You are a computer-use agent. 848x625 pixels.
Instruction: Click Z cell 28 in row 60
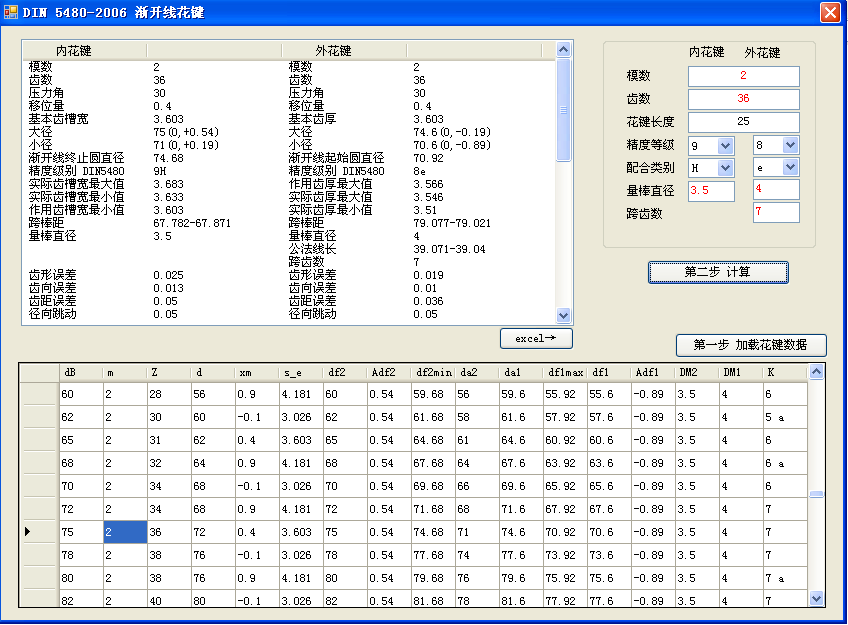coord(169,394)
